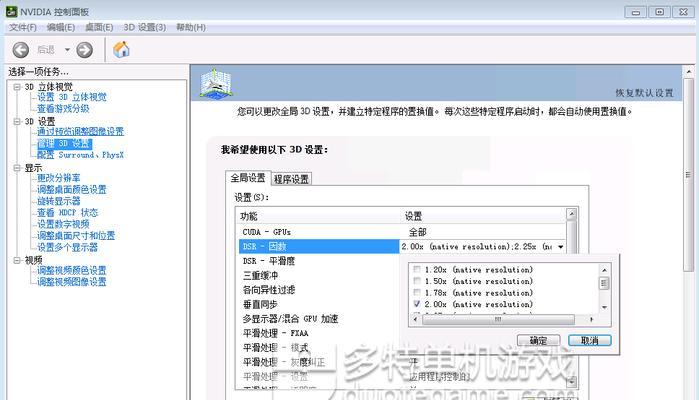Image resolution: width=699 pixels, height=400 pixels.
Task: Open 配置 Surround、PhysX link
Action: 80,155
